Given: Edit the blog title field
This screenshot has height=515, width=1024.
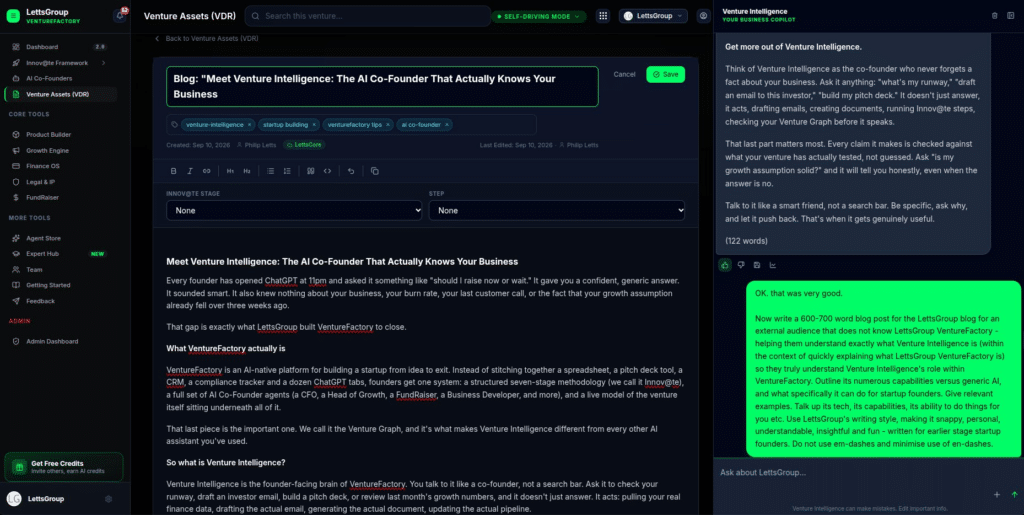Looking at the screenshot, I should coord(382,86).
